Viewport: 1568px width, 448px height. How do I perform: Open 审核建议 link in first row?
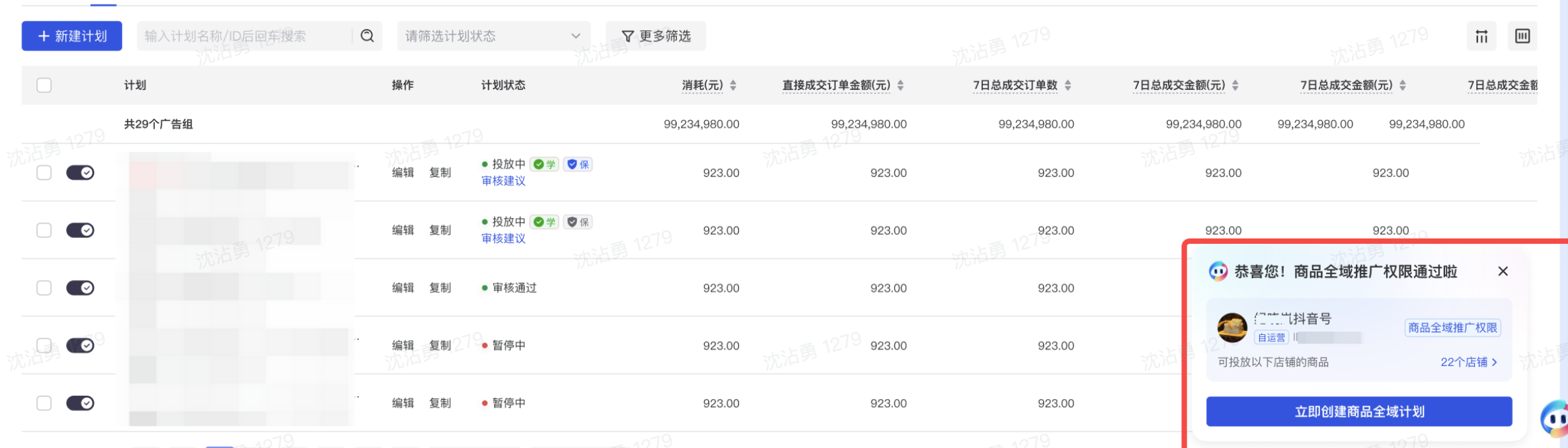(504, 181)
